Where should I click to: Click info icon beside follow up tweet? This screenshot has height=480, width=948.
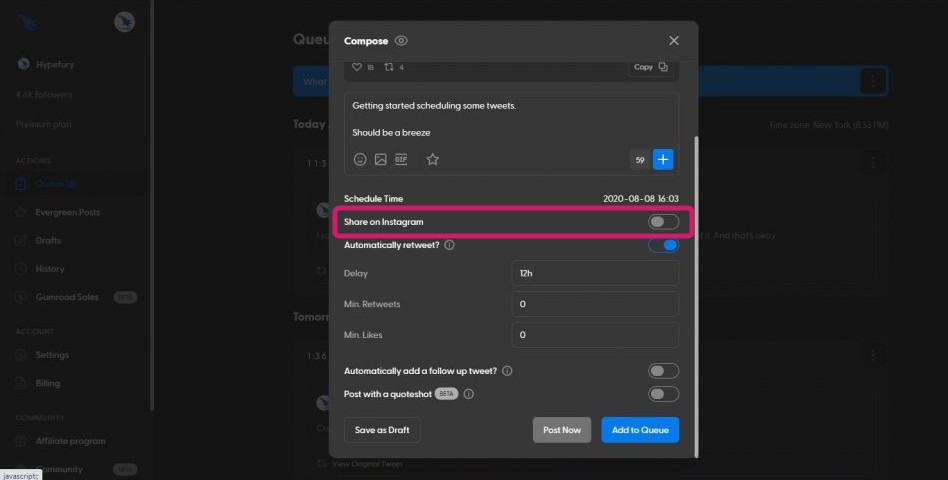click(507, 371)
